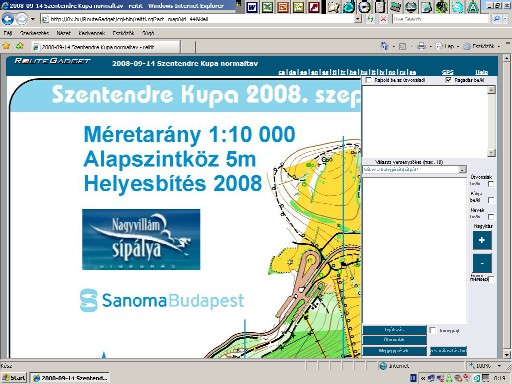
Task: Open the search provider dropdown arrow
Action: pos(506,19)
